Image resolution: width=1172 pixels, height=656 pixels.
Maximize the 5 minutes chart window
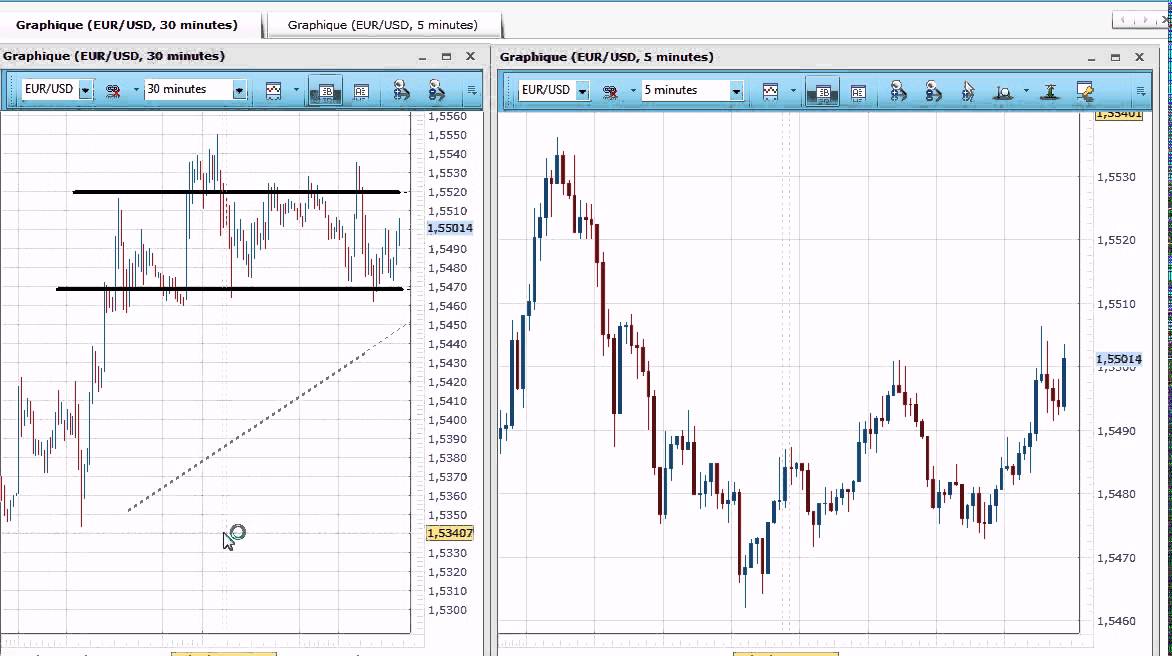[1115, 58]
